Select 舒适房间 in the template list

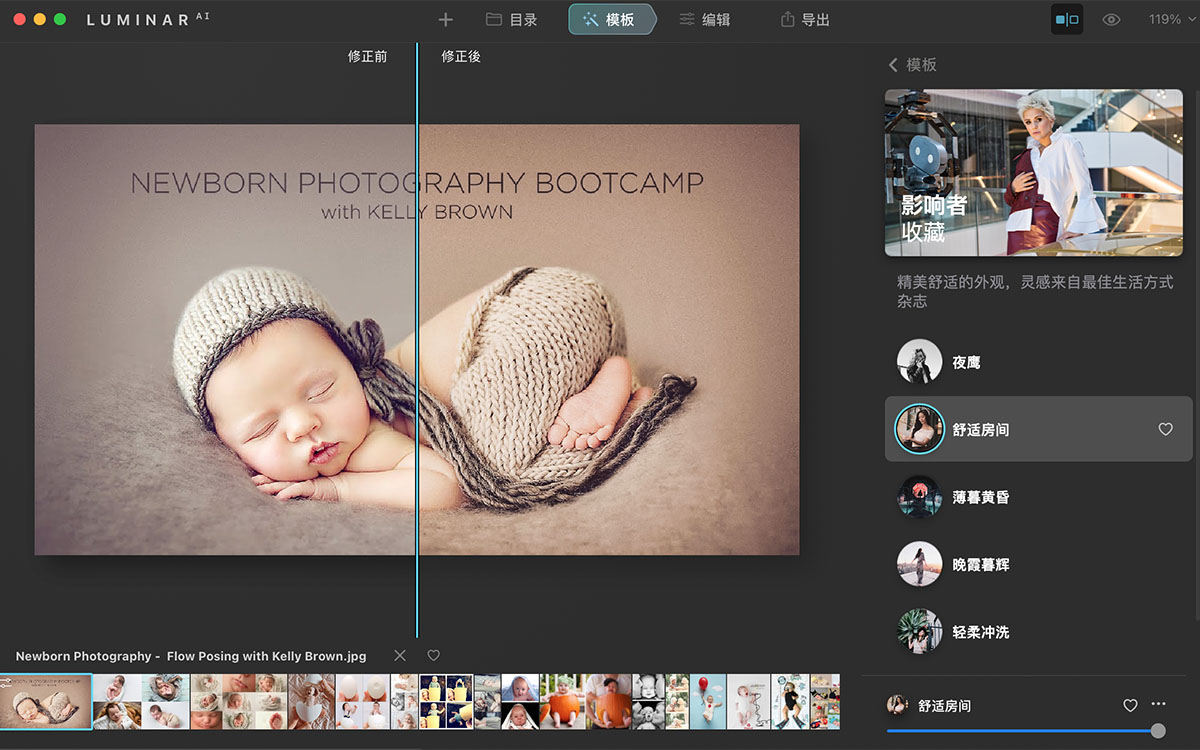click(1039, 429)
